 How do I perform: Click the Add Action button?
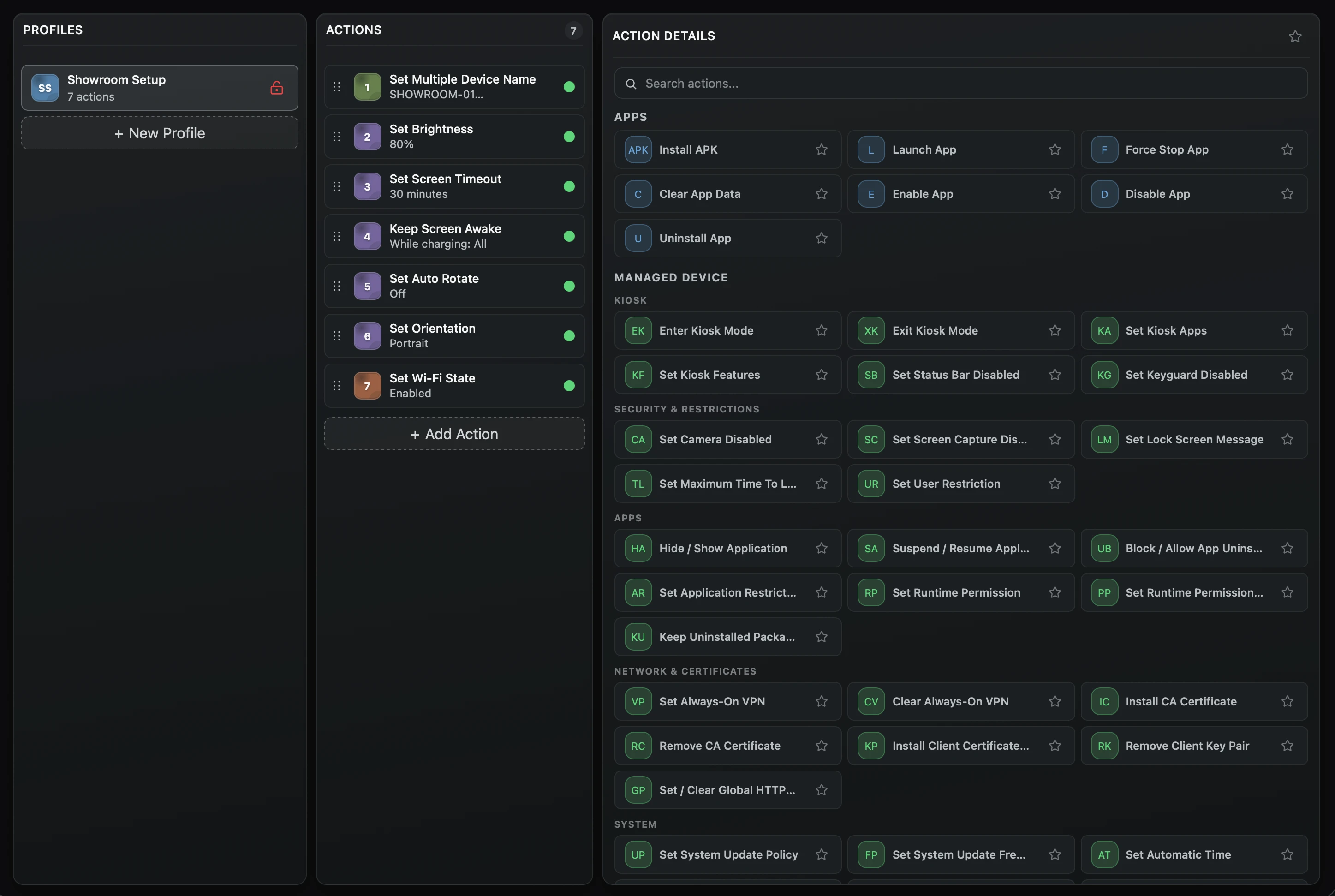pos(454,434)
